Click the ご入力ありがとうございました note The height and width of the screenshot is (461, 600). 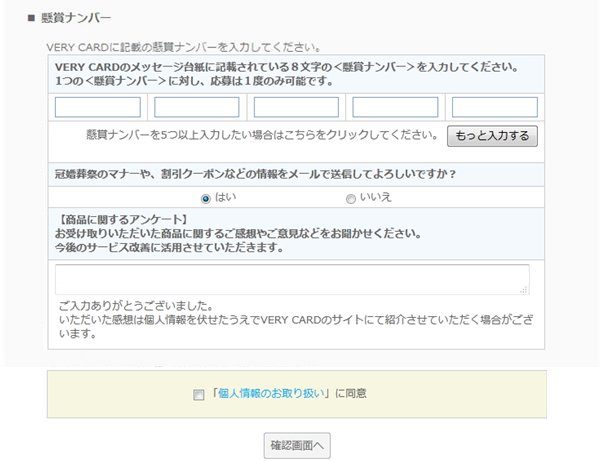(136, 306)
